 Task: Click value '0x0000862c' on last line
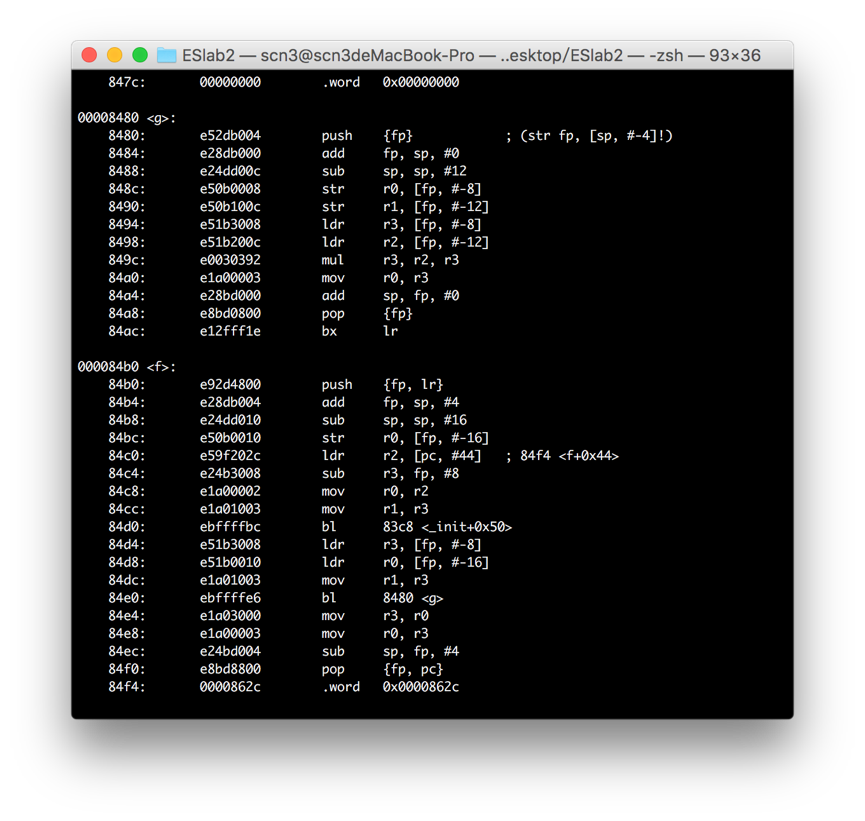coord(421,687)
